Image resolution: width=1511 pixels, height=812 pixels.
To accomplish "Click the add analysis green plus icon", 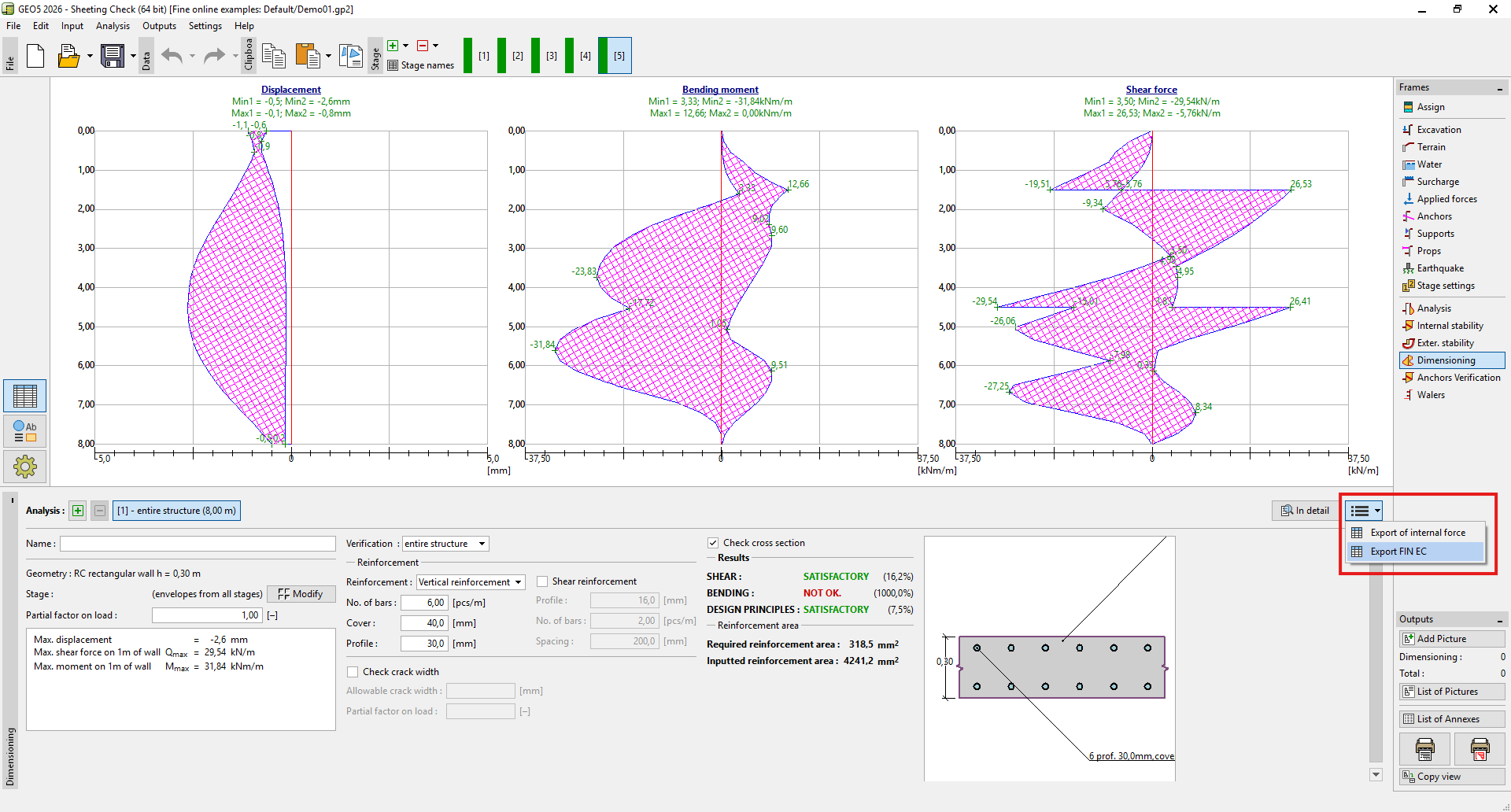I will click(x=78, y=511).
